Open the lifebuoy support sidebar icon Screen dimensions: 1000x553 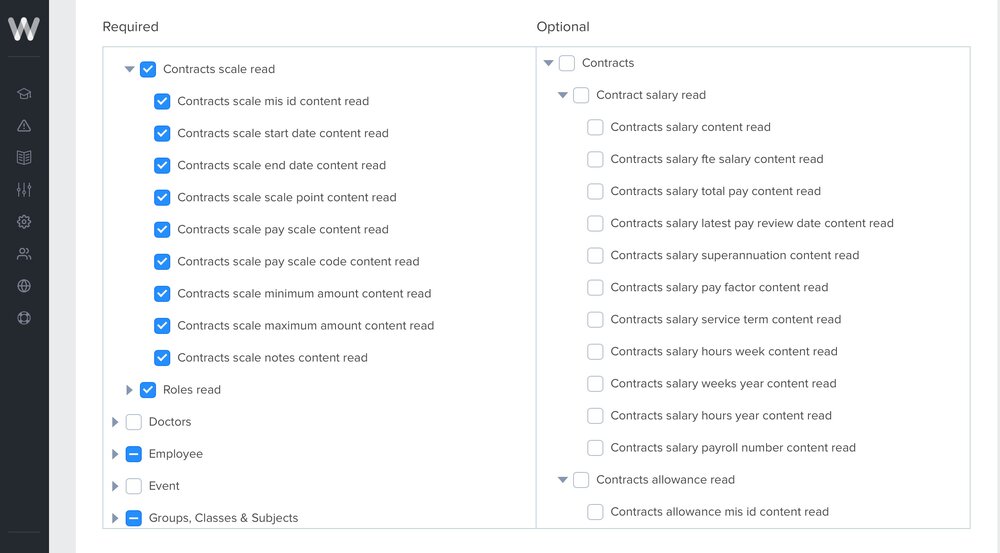coord(24,318)
